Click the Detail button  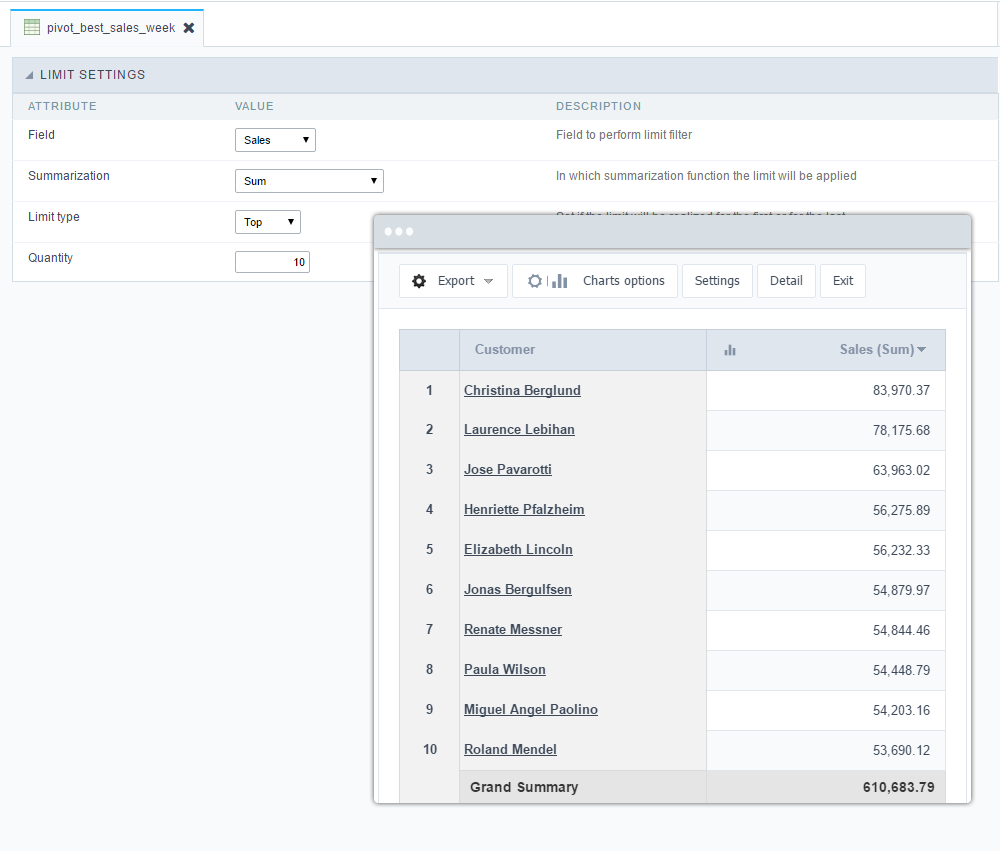(x=786, y=281)
